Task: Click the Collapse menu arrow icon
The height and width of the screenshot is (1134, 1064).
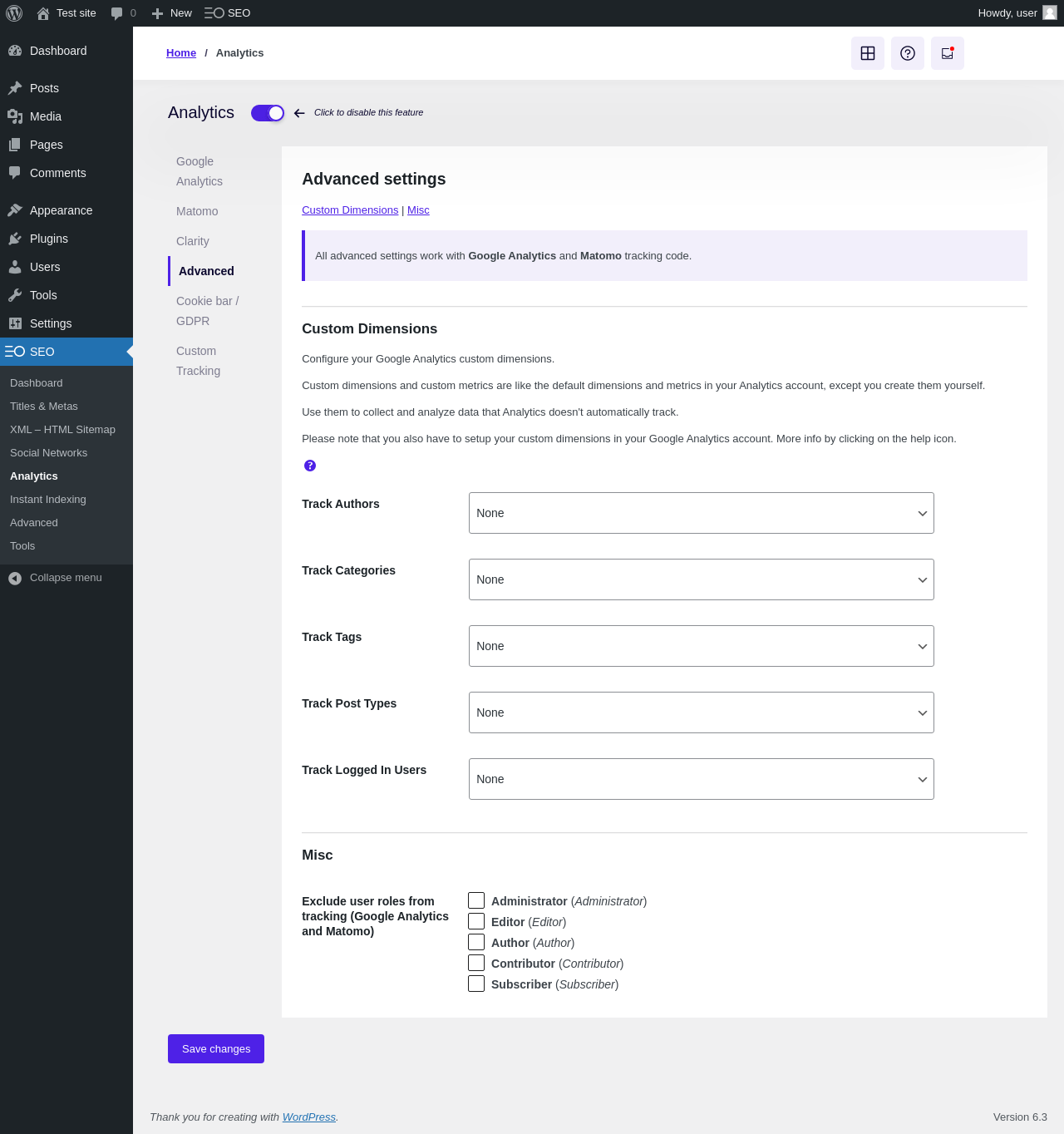Action: pyautogui.click(x=15, y=578)
